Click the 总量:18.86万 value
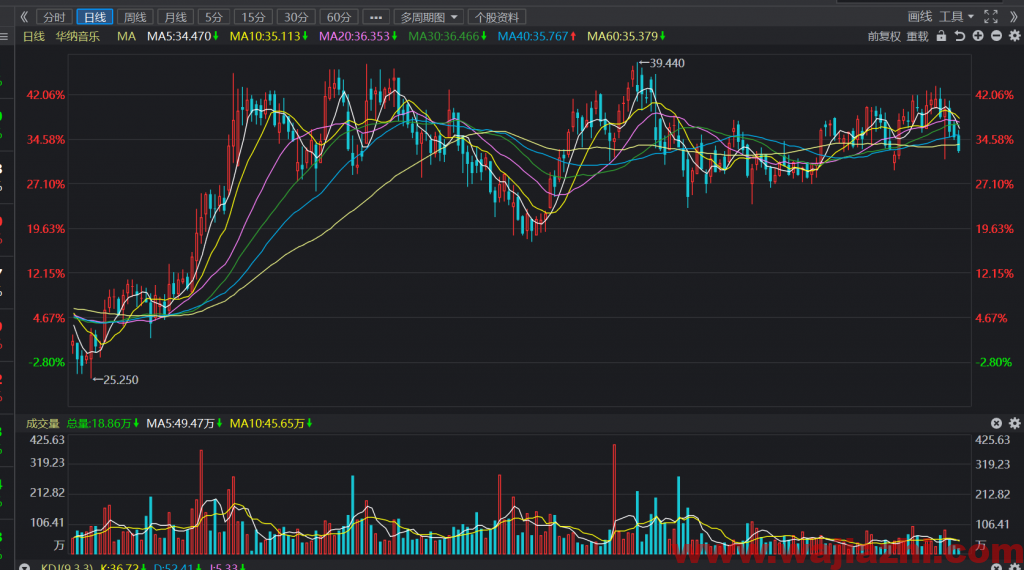The height and width of the screenshot is (570, 1024). (x=103, y=424)
